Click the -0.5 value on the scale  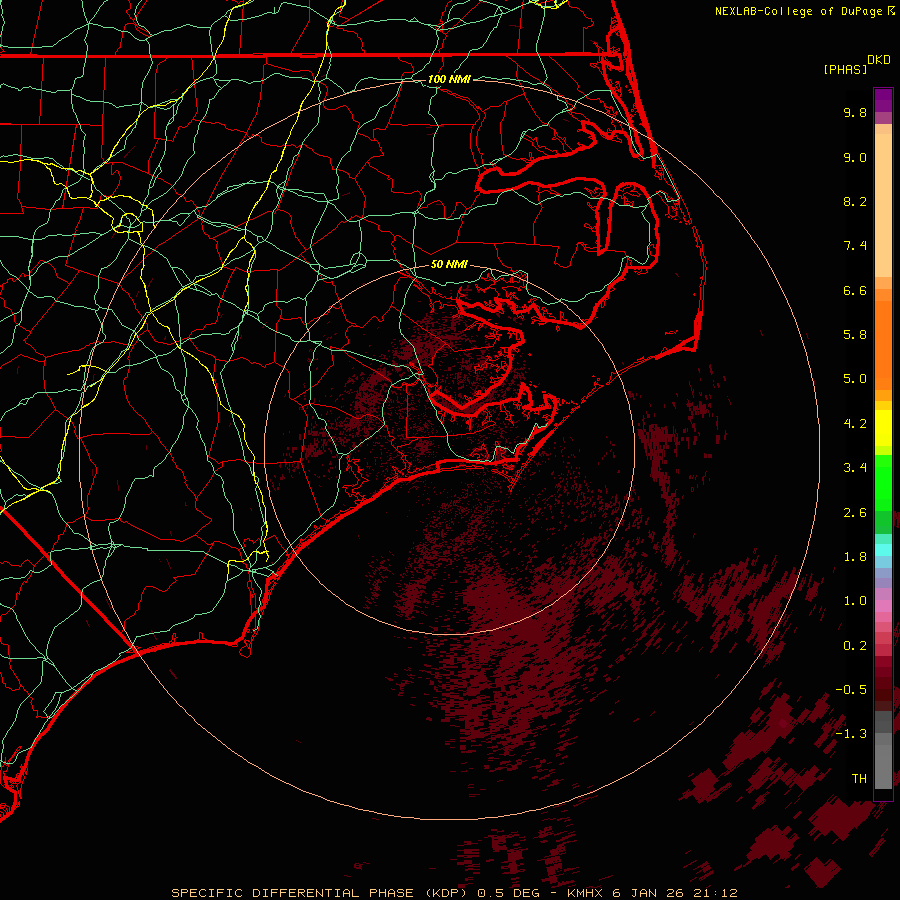pyautogui.click(x=851, y=690)
